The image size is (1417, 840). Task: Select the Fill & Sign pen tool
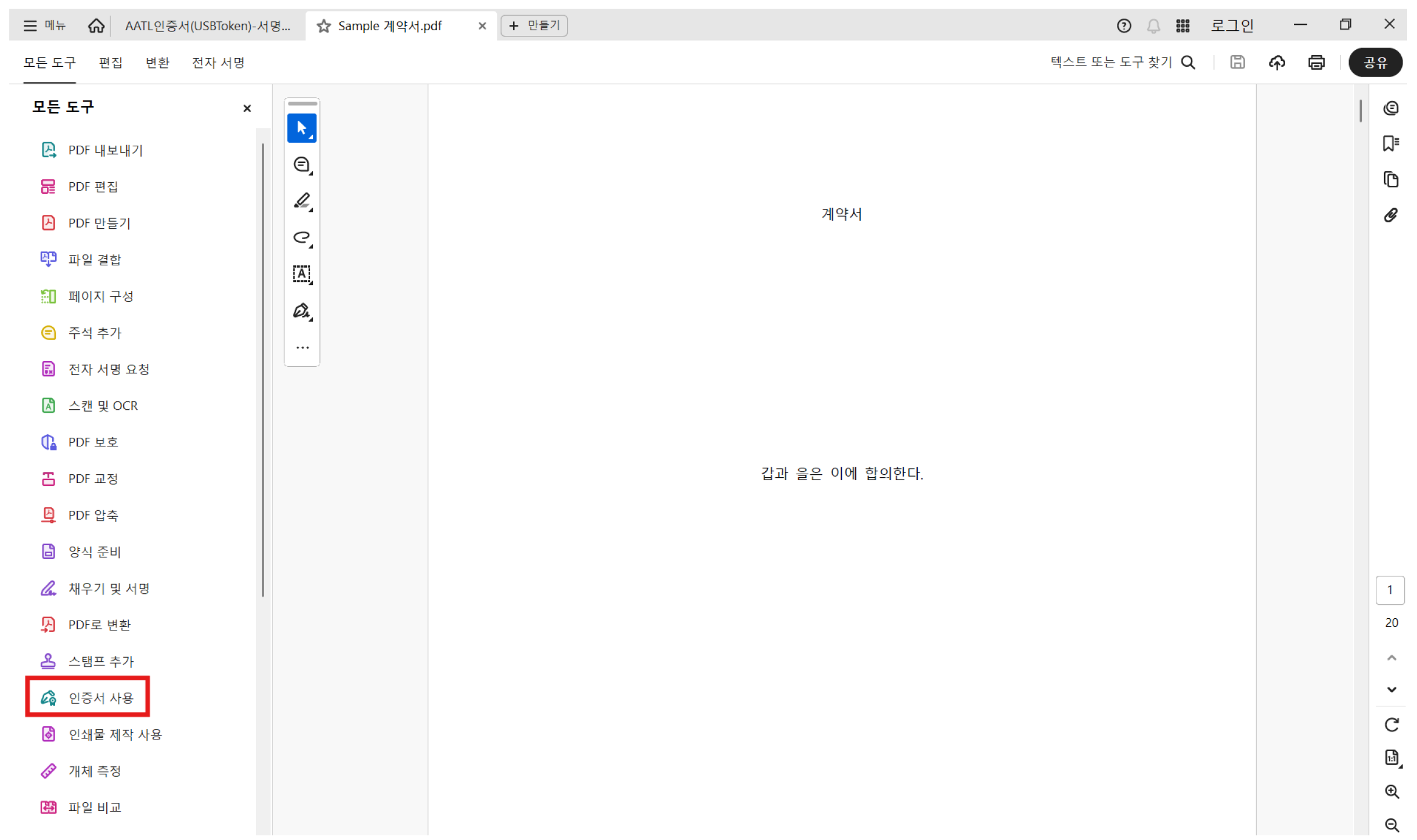pyautogui.click(x=301, y=311)
